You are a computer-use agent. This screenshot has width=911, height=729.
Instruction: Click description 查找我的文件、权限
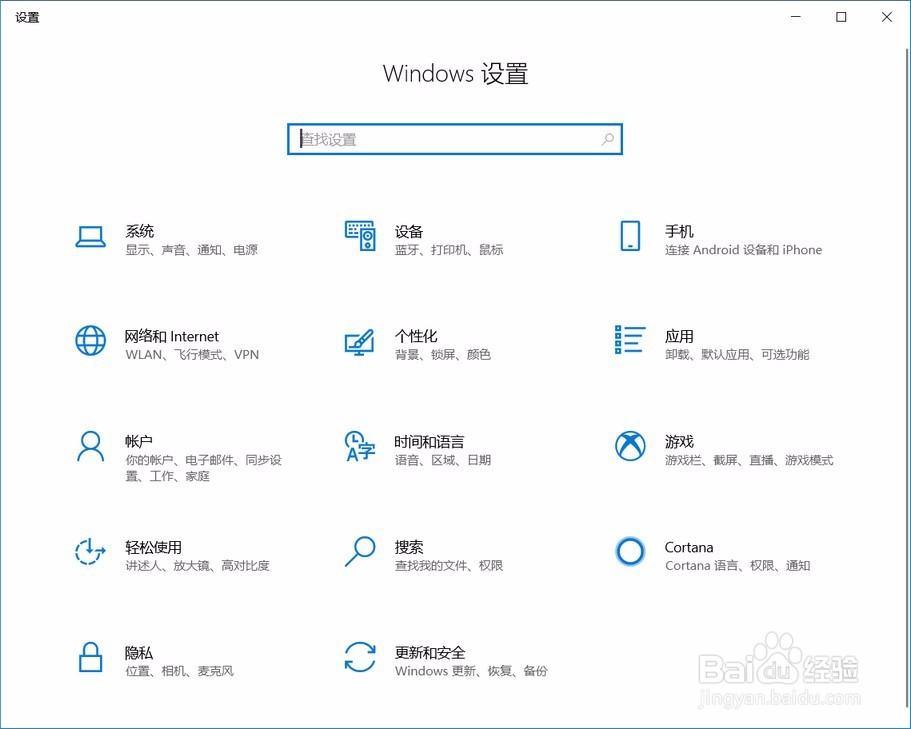pyautogui.click(x=449, y=565)
